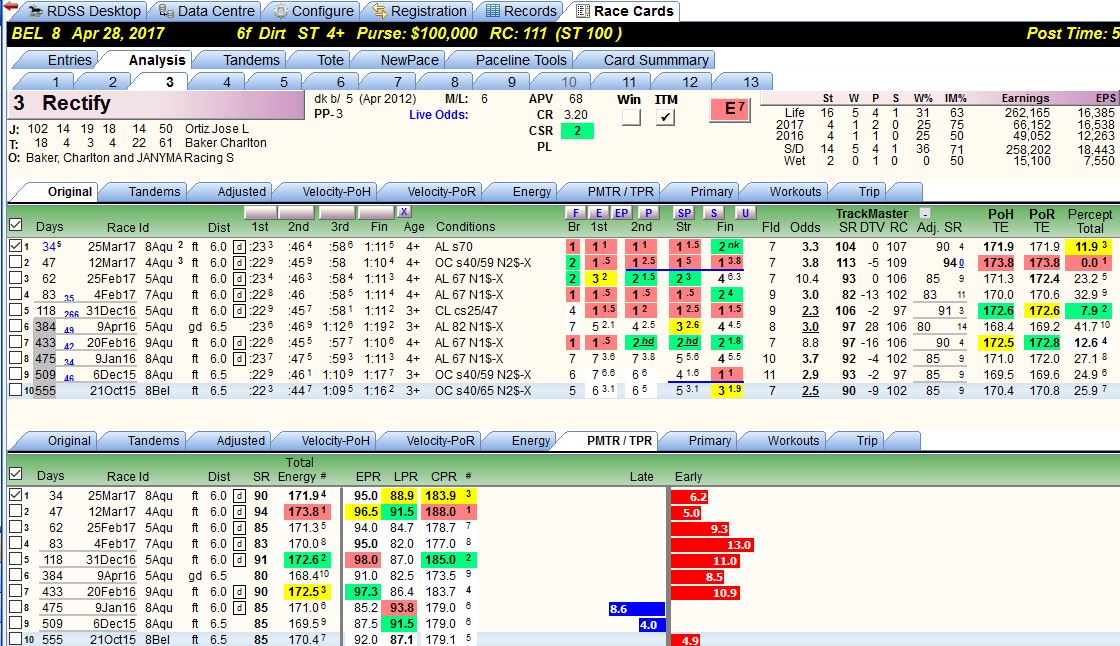Click the Registration arrows icon
This screenshot has width=1120, height=646.
point(379,11)
